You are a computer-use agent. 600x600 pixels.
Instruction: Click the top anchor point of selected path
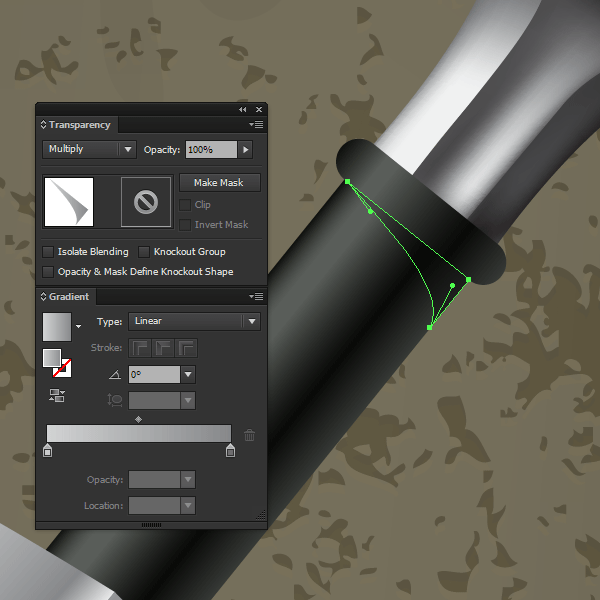[x=347, y=182]
